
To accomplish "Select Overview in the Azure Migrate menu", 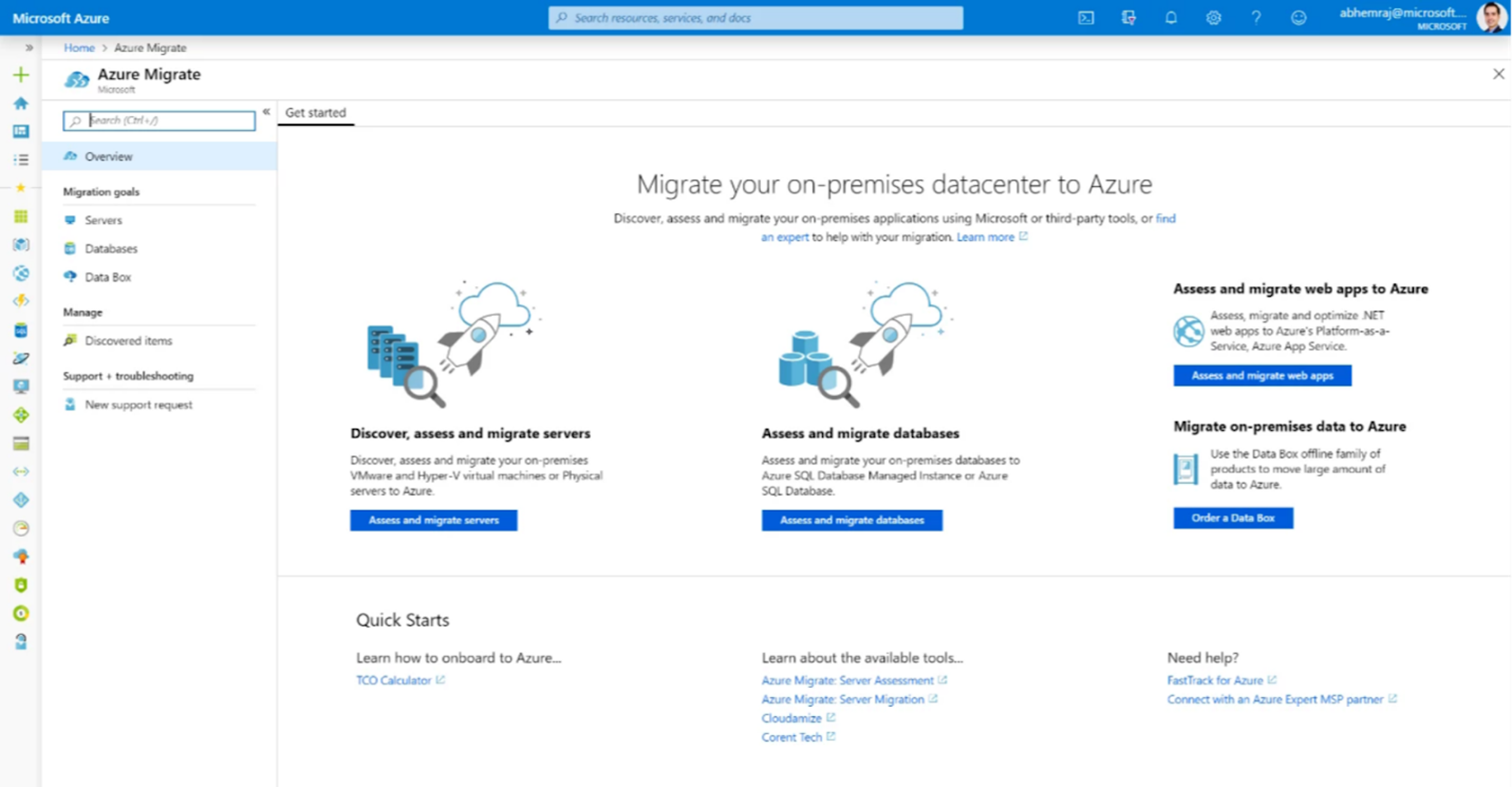I will pyautogui.click(x=108, y=156).
